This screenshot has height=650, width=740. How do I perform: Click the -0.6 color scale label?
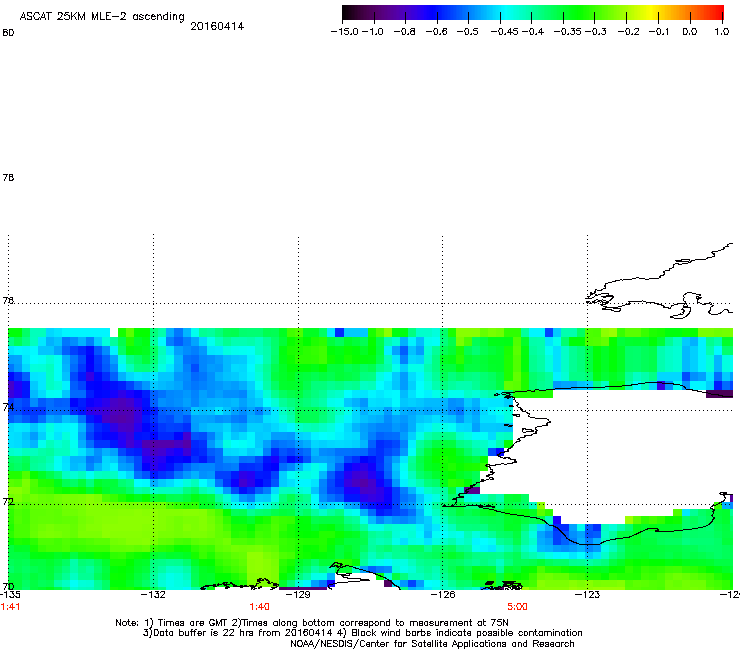436,32
